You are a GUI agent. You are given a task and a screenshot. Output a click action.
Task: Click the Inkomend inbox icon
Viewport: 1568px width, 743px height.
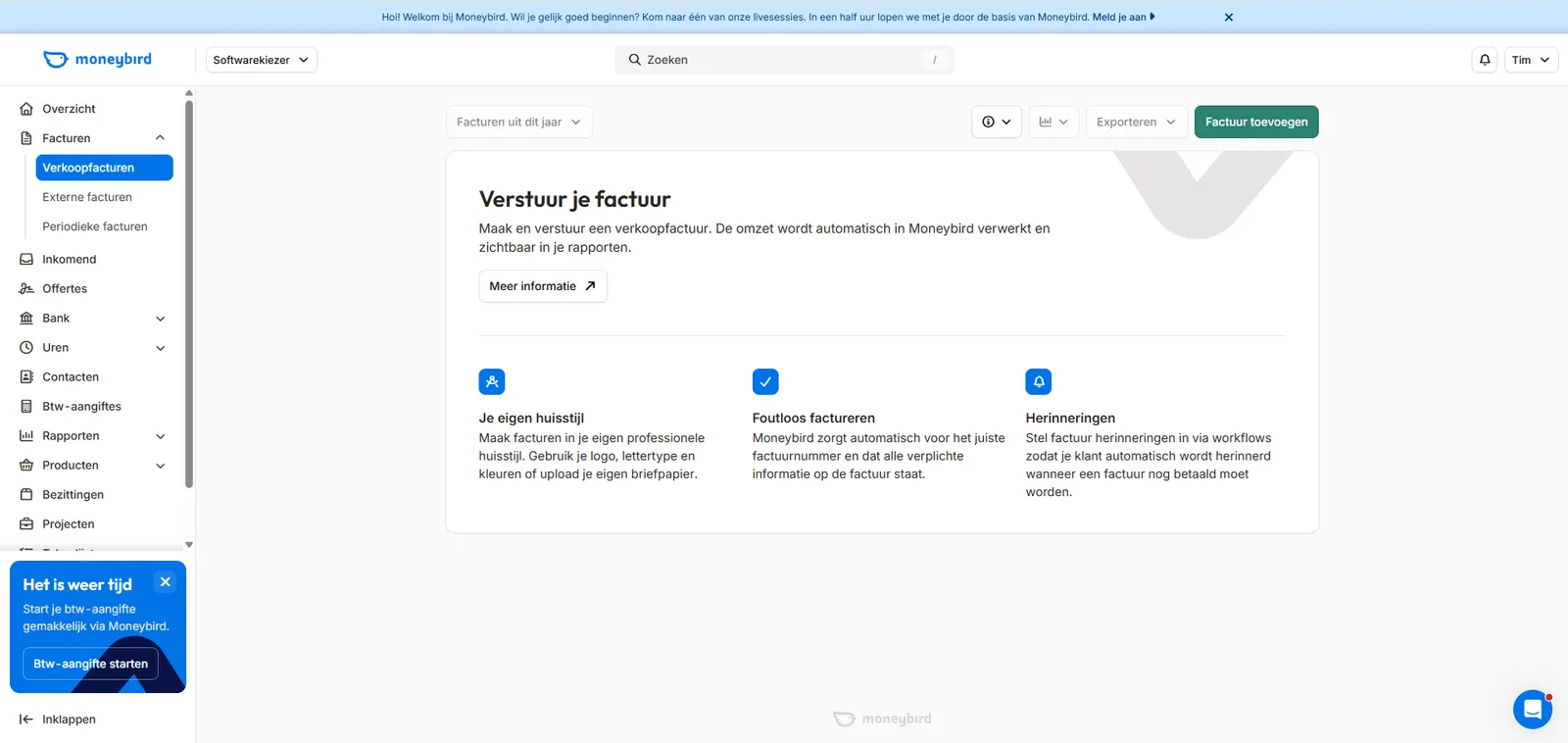pos(26,259)
